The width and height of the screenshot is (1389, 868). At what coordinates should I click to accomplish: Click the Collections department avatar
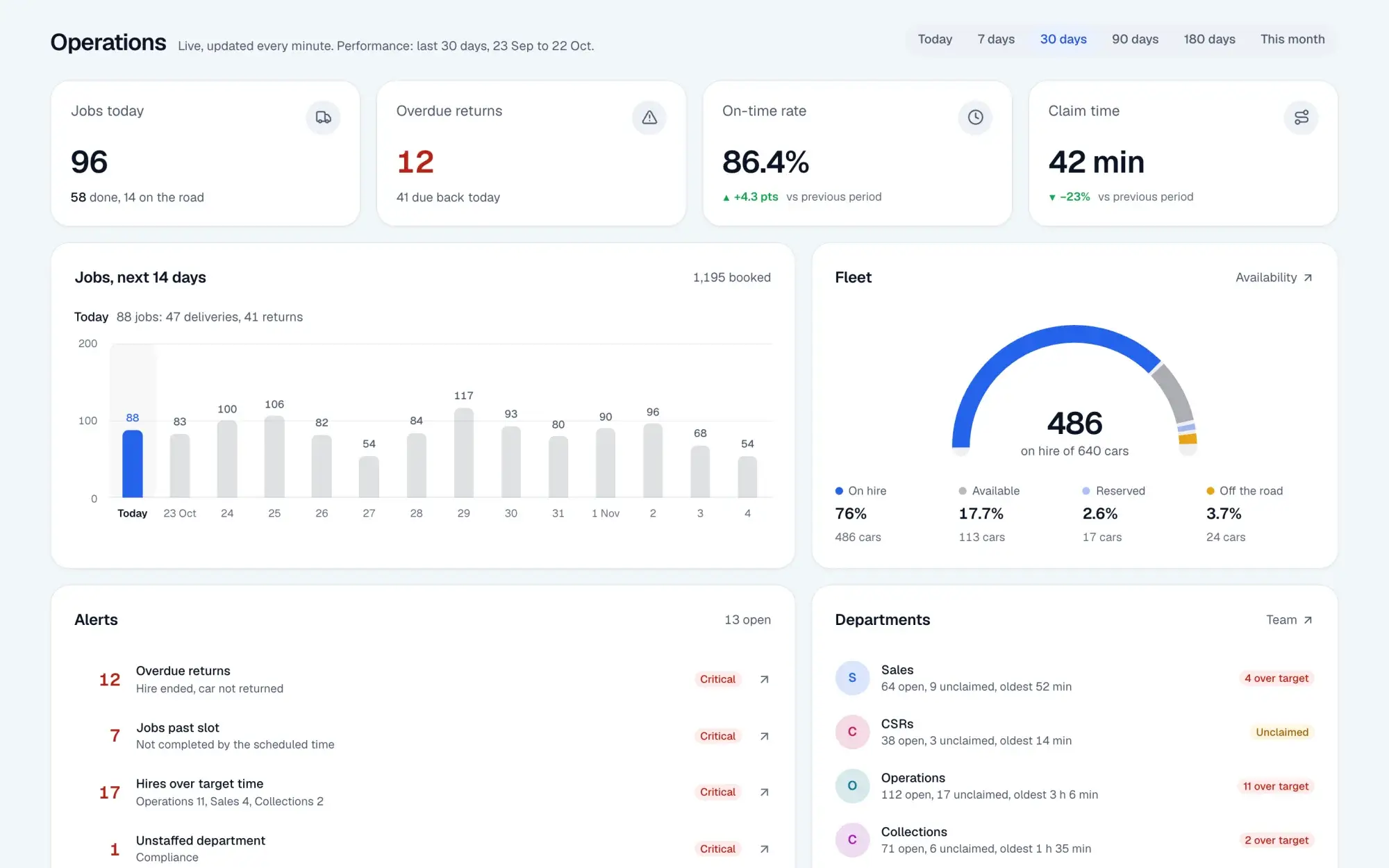pyautogui.click(x=852, y=840)
